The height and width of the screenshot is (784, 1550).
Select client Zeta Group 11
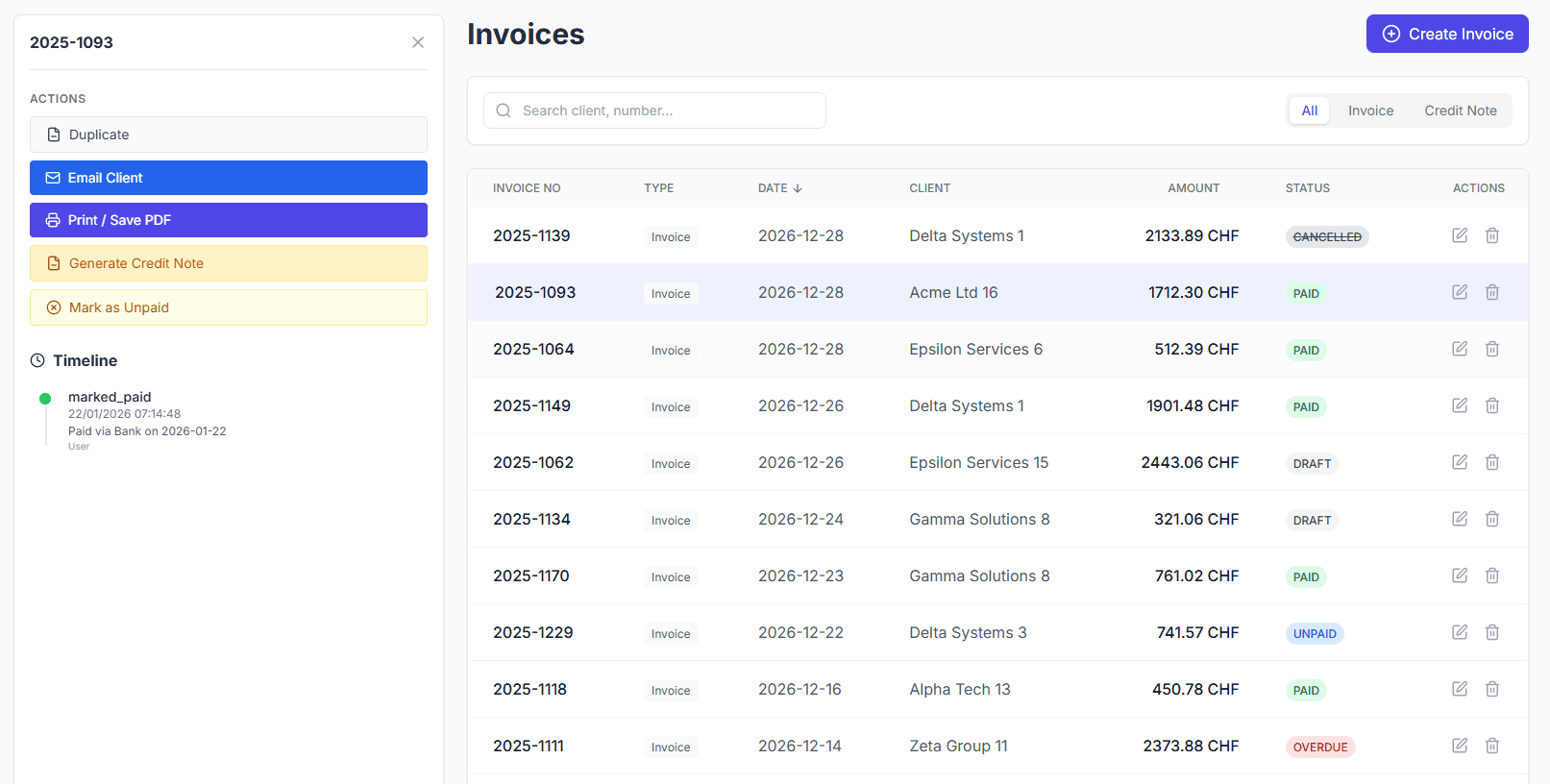pos(958,746)
